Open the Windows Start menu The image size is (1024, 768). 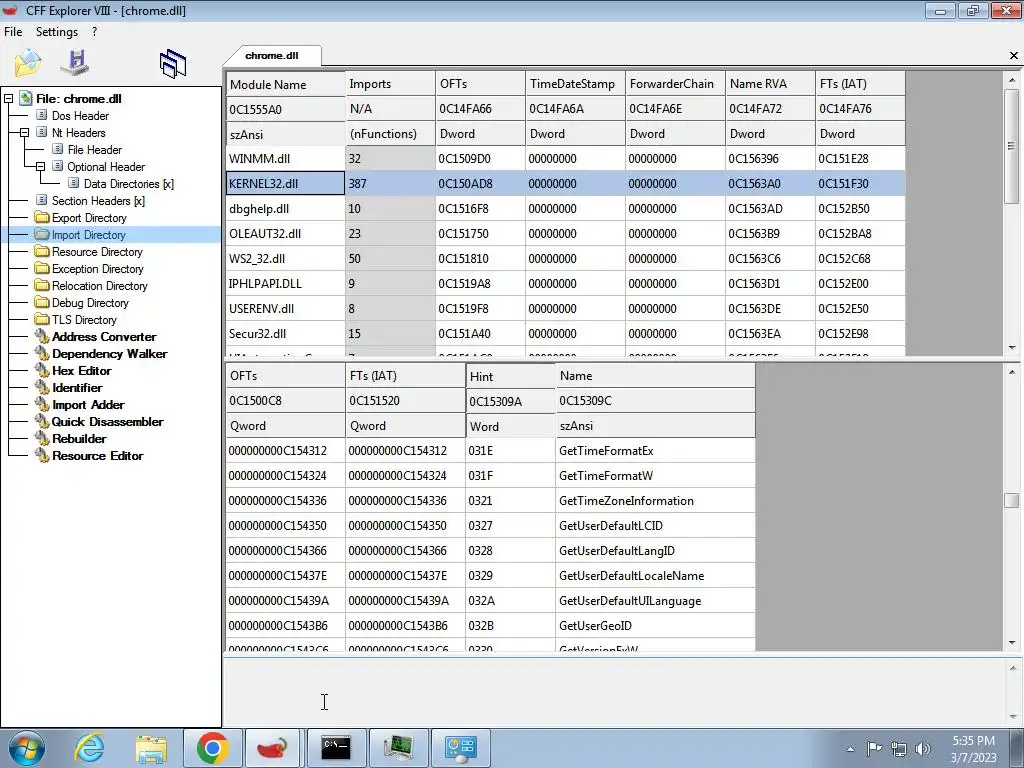click(x=26, y=748)
